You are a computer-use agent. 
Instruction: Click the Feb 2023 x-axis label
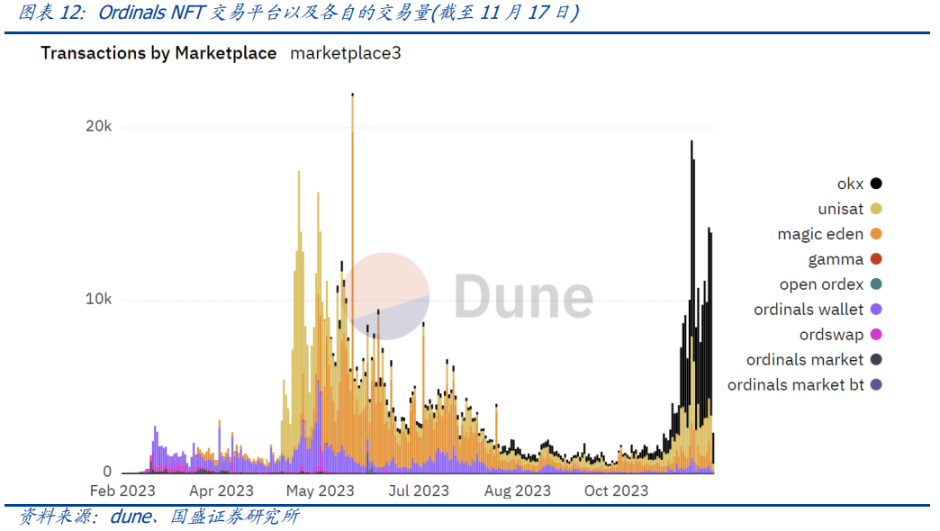tap(122, 491)
